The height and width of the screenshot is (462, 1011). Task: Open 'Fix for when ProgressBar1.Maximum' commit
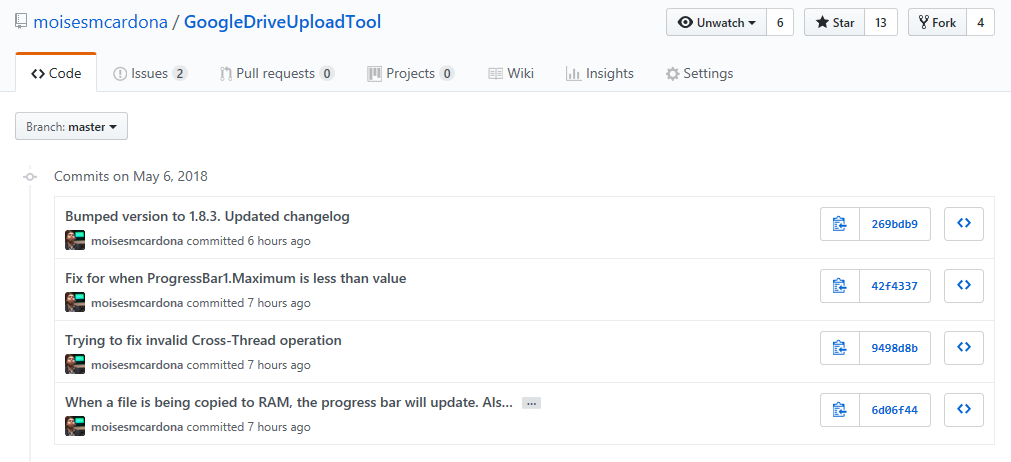tap(235, 278)
